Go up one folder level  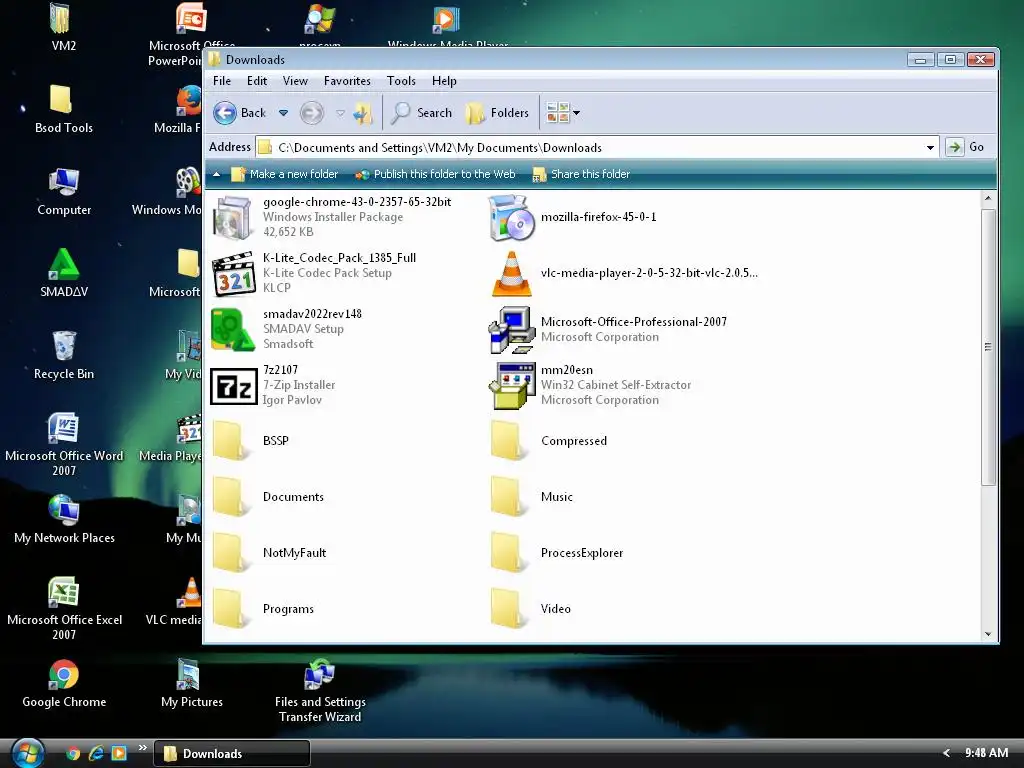tap(362, 114)
